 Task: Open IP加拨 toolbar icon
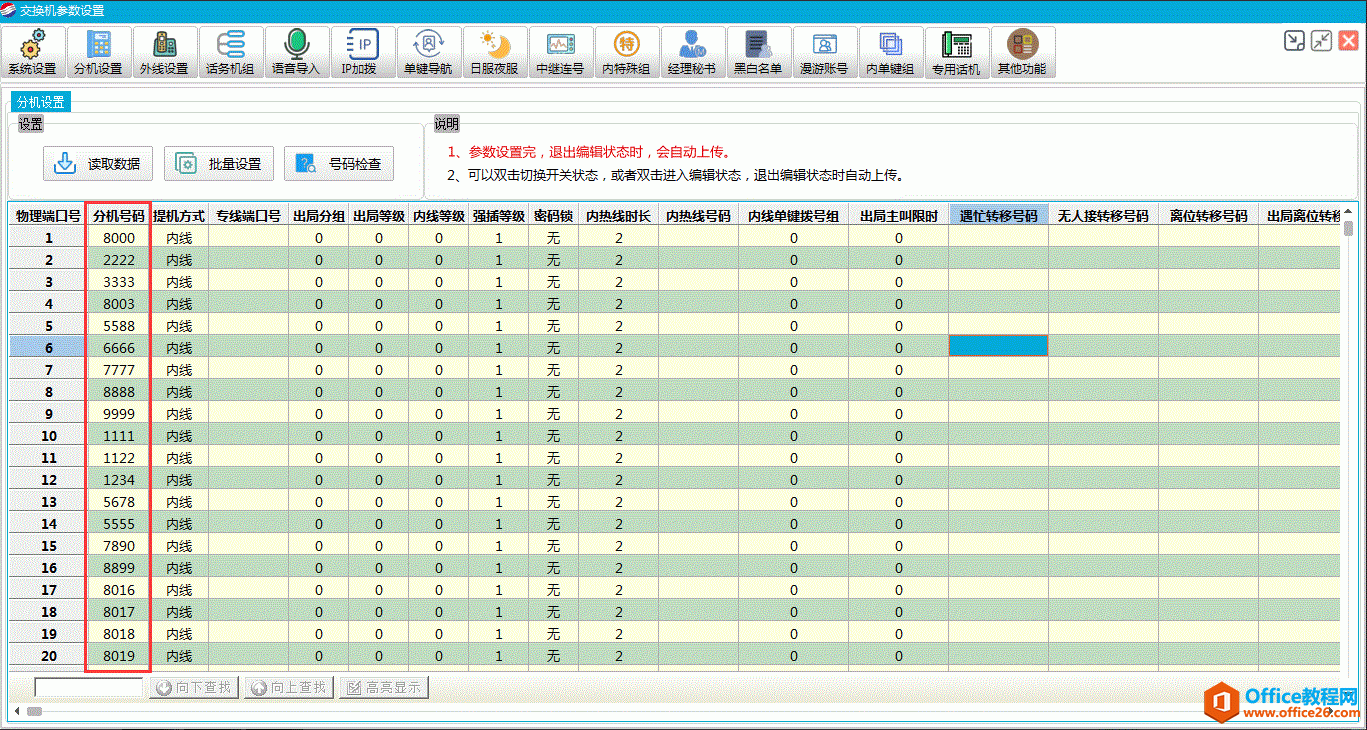pos(363,52)
